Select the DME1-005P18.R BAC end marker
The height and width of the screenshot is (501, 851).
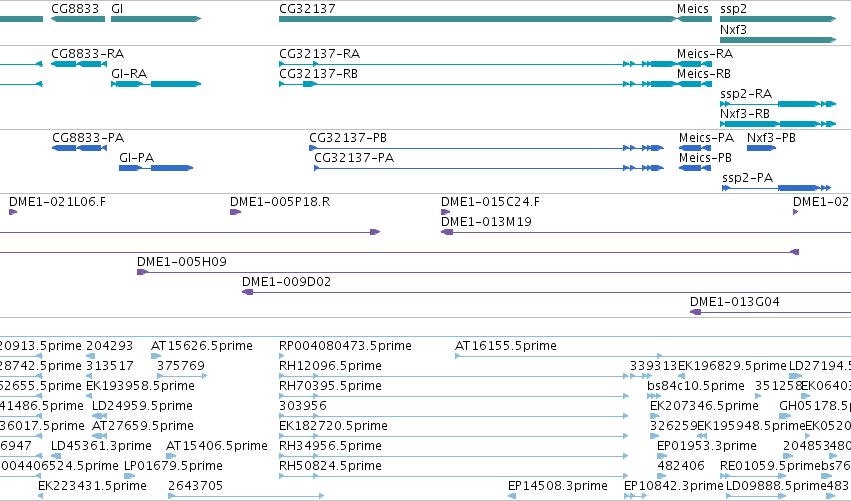pyautogui.click(x=235, y=212)
